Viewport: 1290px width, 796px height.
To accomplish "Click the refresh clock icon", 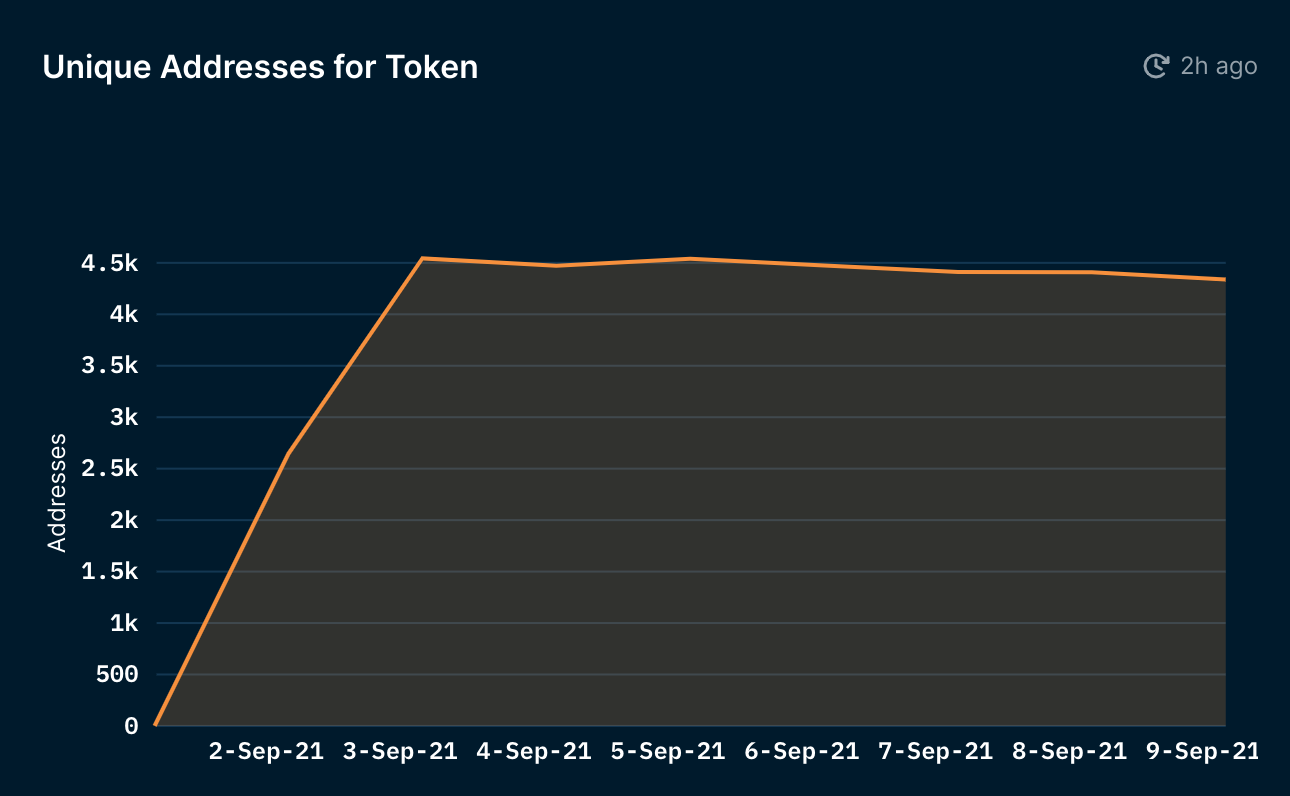I will [1156, 66].
